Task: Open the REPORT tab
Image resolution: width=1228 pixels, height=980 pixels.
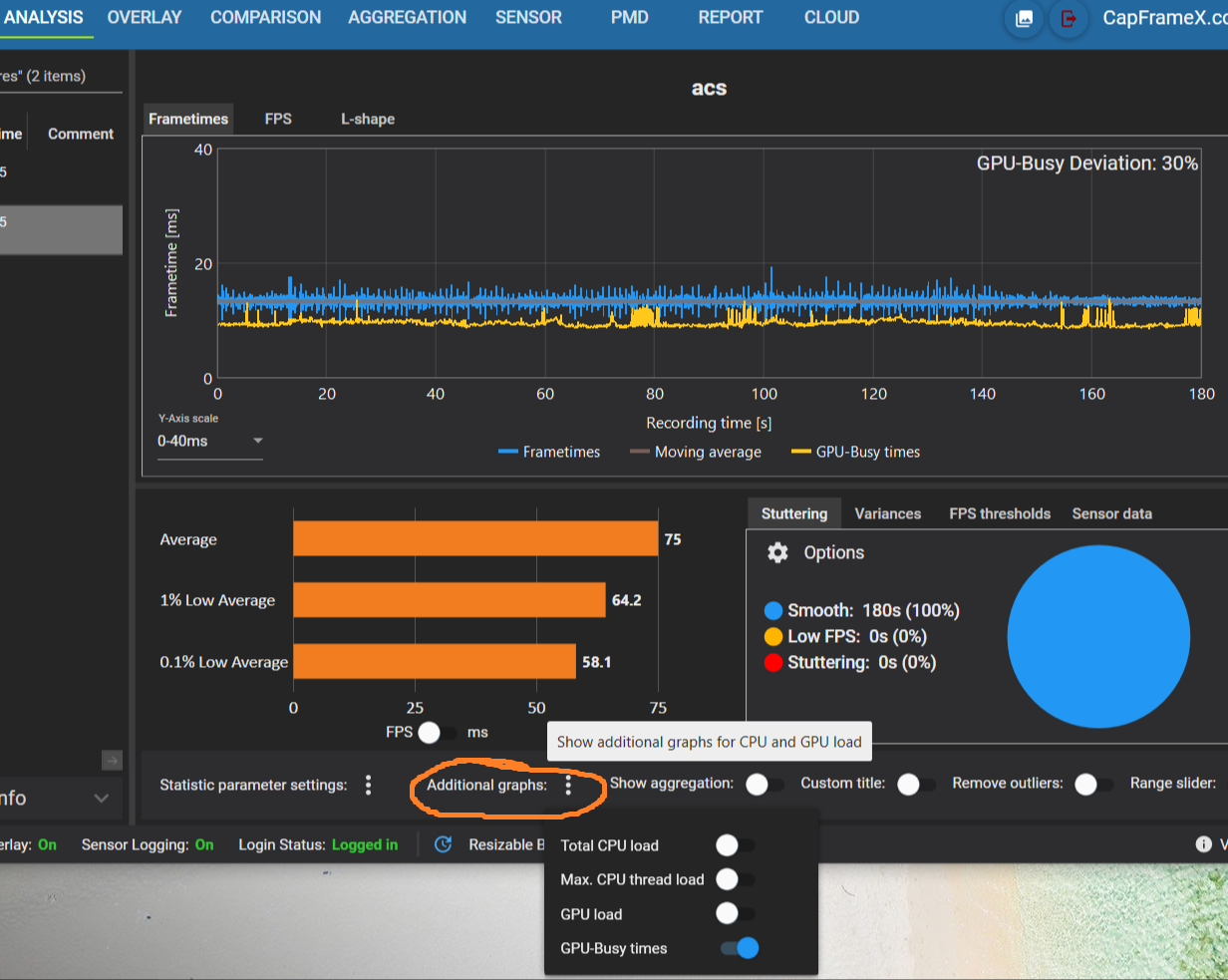Action: tap(731, 17)
